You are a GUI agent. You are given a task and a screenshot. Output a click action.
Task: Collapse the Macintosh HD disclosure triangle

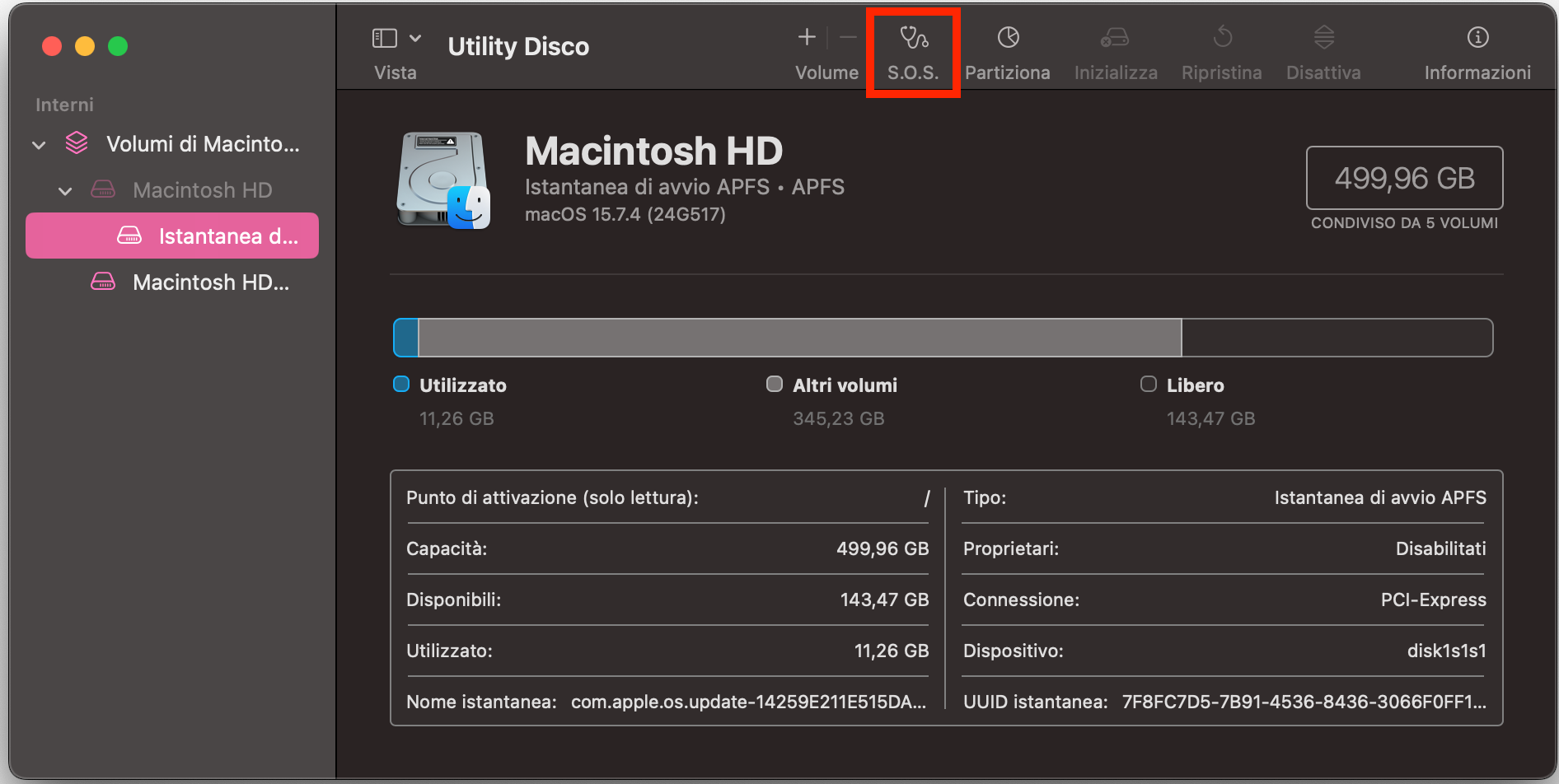pyautogui.click(x=66, y=190)
